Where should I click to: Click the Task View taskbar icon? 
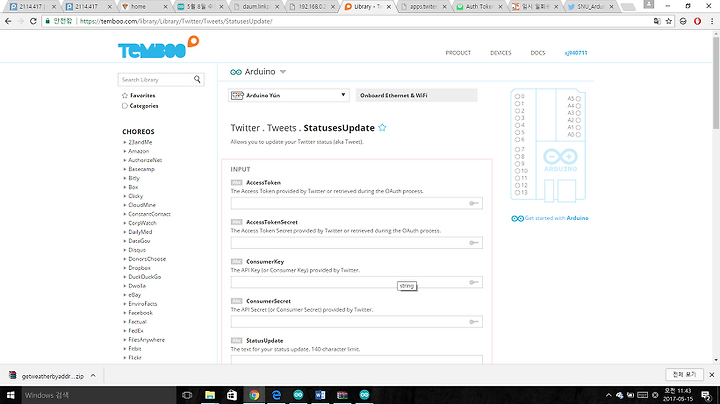[x=187, y=395]
